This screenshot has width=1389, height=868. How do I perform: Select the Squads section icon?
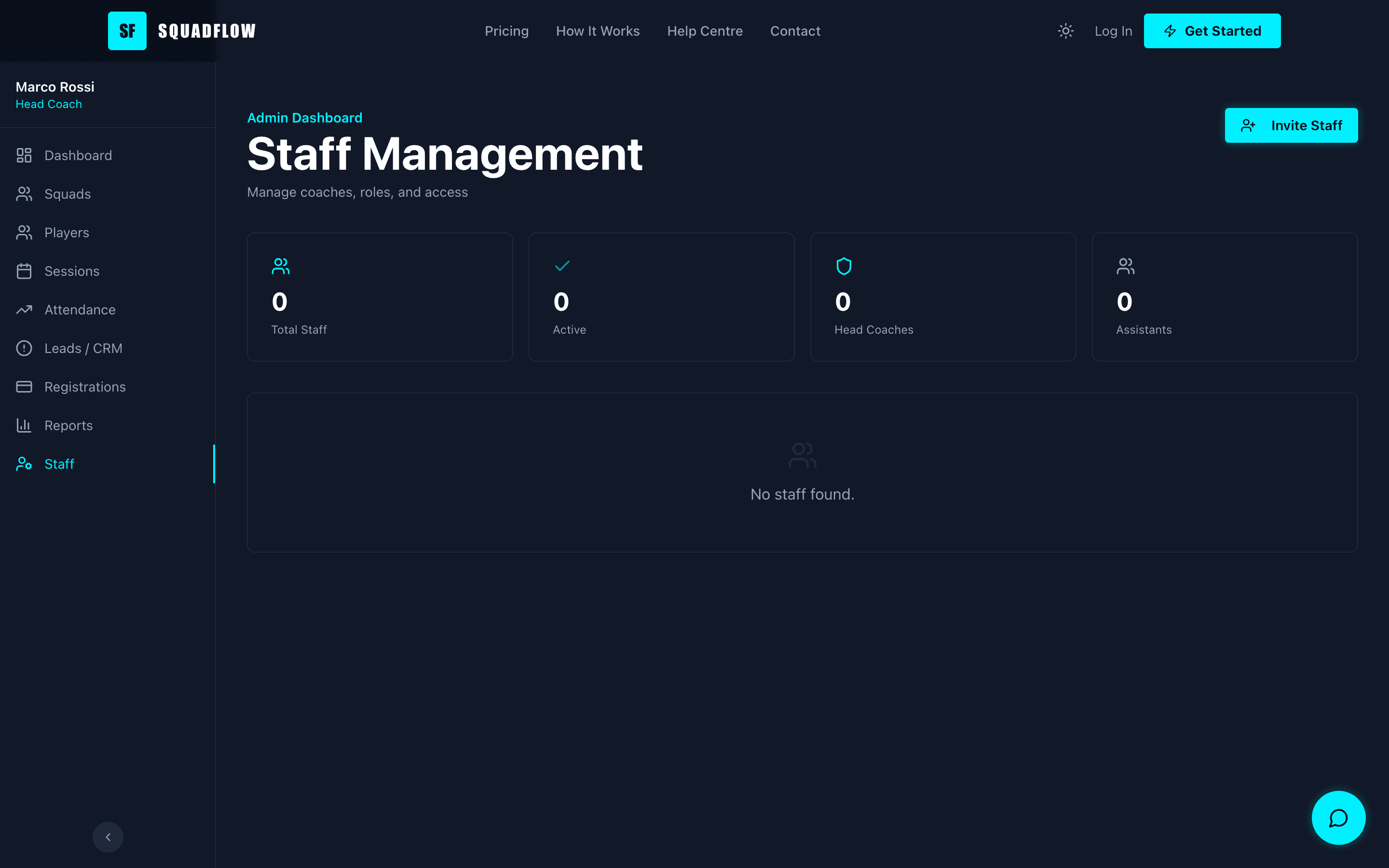pyautogui.click(x=24, y=194)
